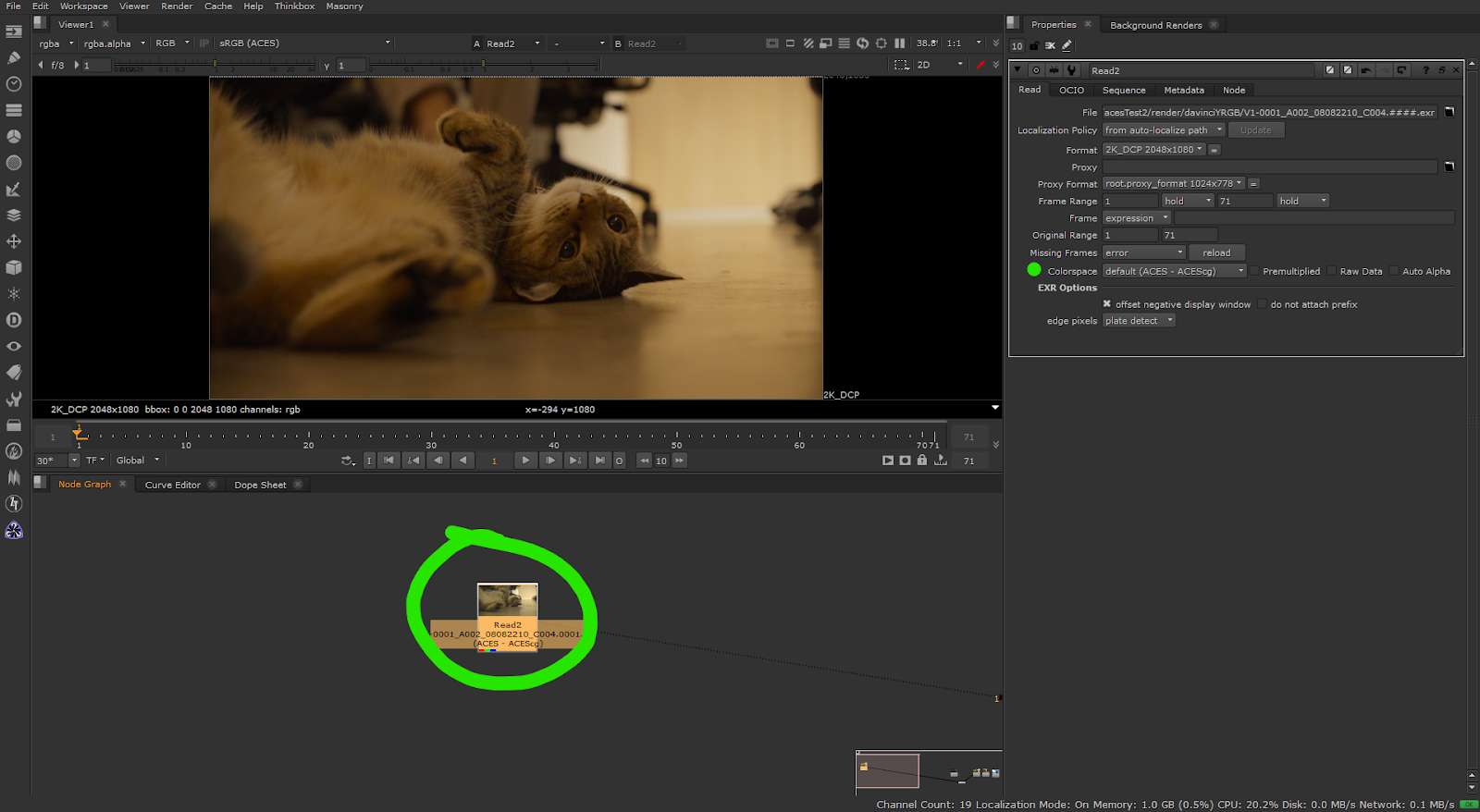Viewport: 1480px width, 812px height.
Task: Toggle the timeline lock icon
Action: pyautogui.click(x=922, y=461)
